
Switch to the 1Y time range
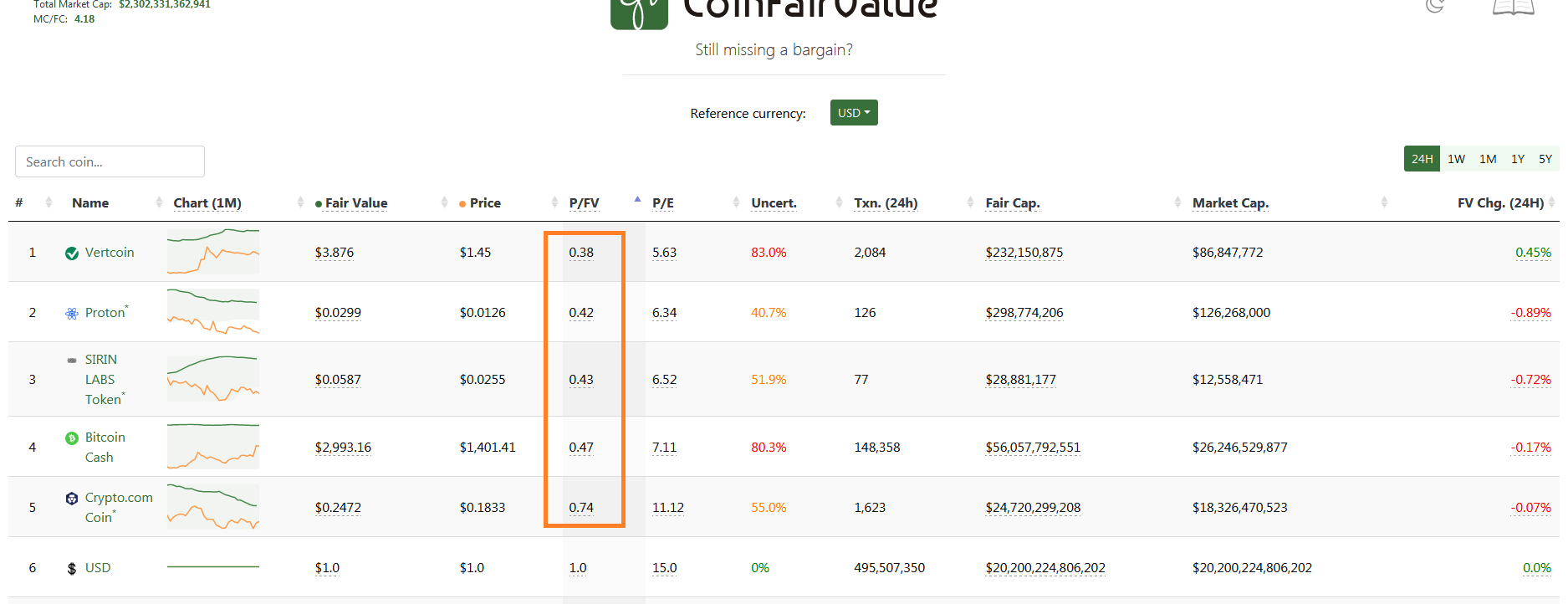1518,159
